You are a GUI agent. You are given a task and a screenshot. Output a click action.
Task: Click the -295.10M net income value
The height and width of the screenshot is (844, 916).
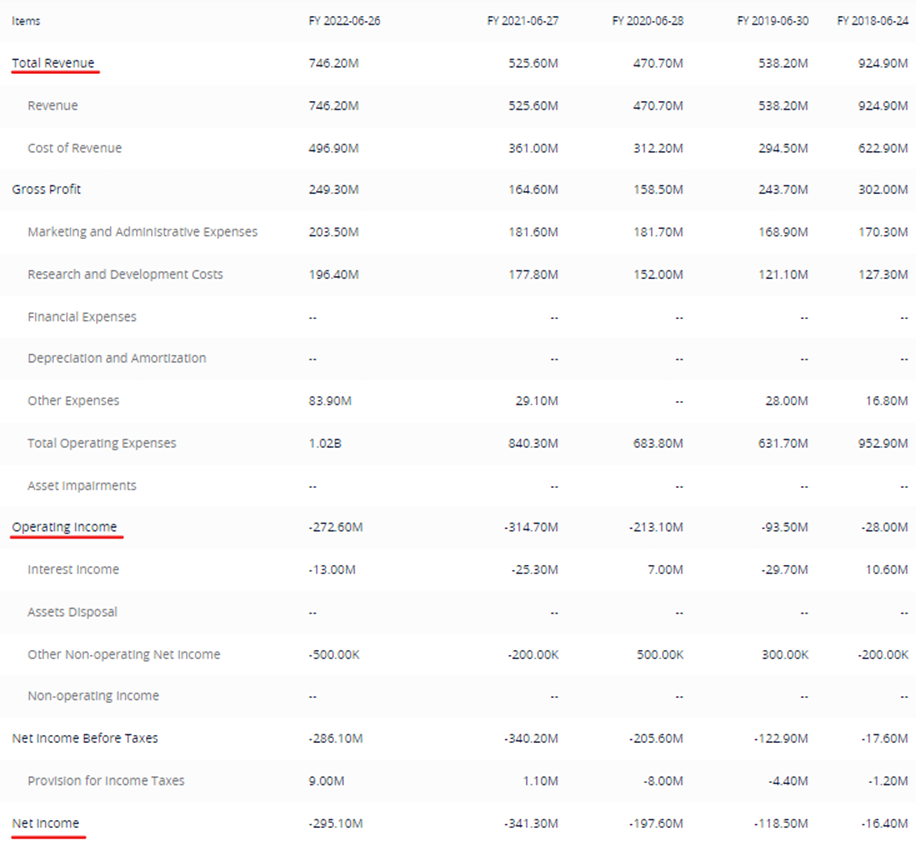click(x=336, y=823)
